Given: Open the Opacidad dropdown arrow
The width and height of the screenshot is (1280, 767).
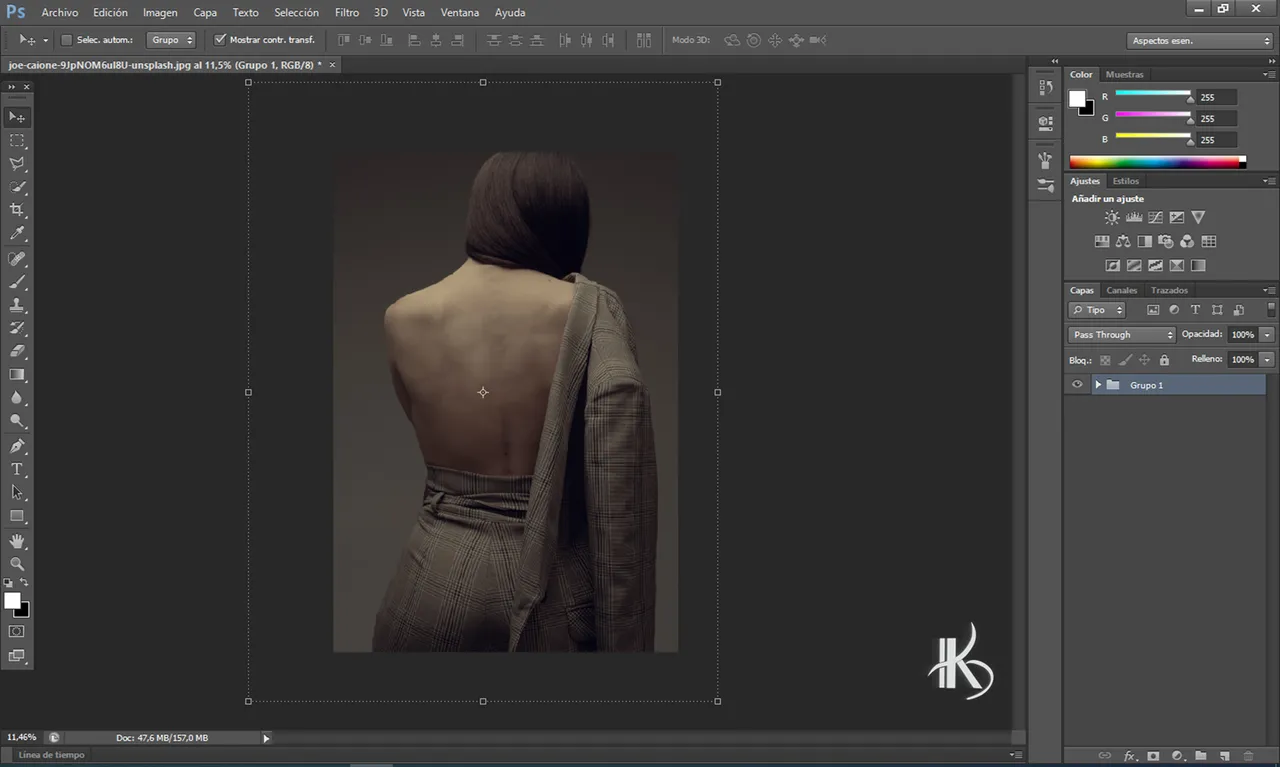Looking at the screenshot, I should click(x=1267, y=335).
